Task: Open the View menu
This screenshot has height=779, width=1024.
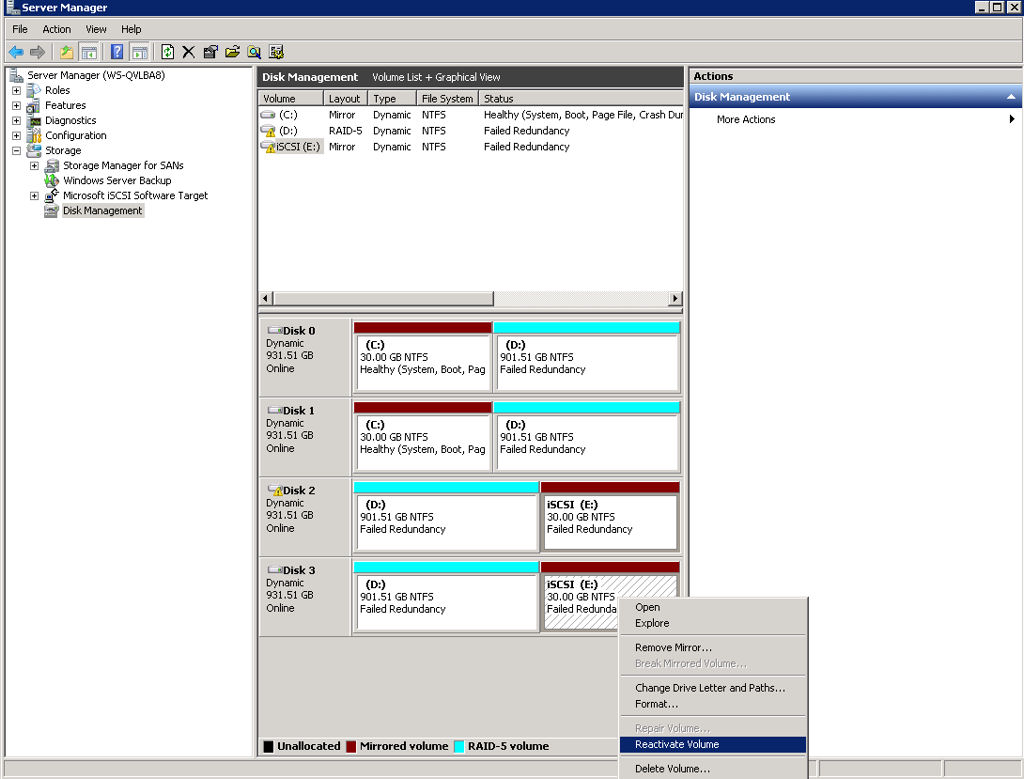Action: click(x=96, y=29)
